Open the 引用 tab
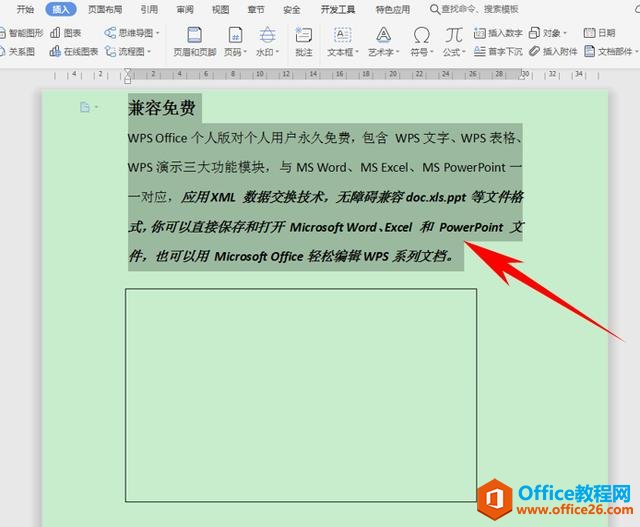640x527 pixels. tap(149, 9)
